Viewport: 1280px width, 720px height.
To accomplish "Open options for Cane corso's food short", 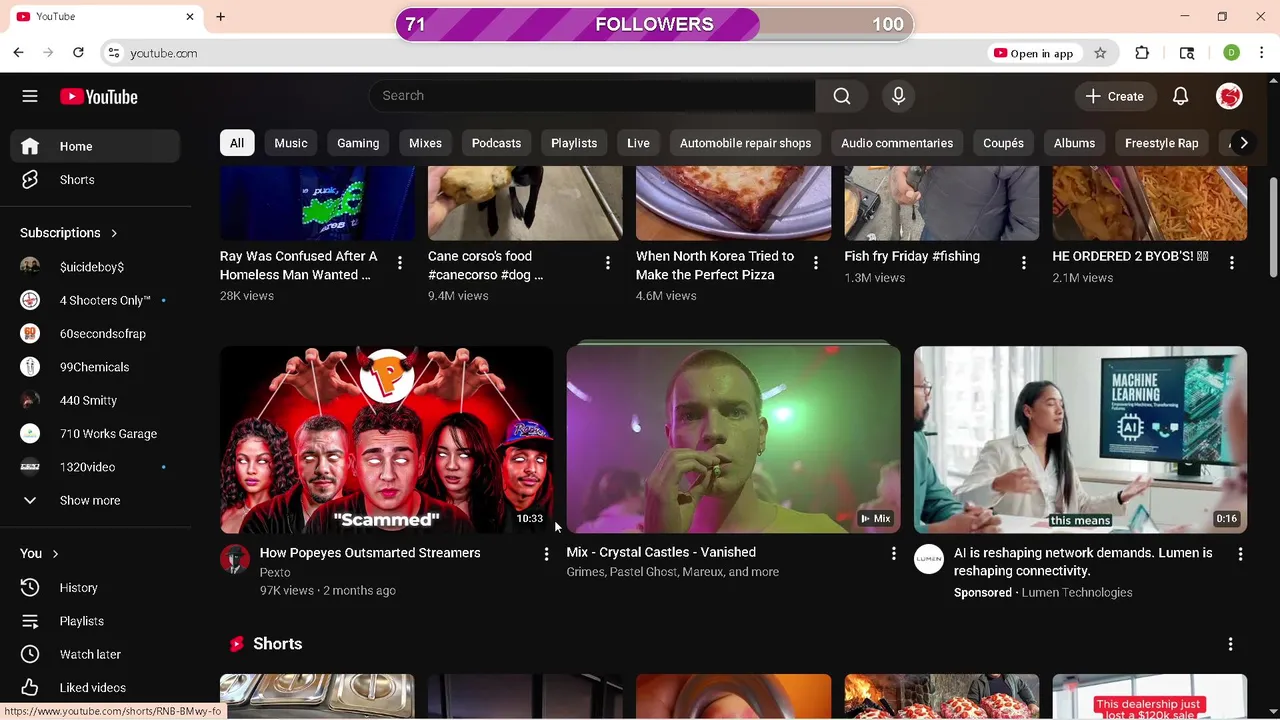I will point(607,263).
